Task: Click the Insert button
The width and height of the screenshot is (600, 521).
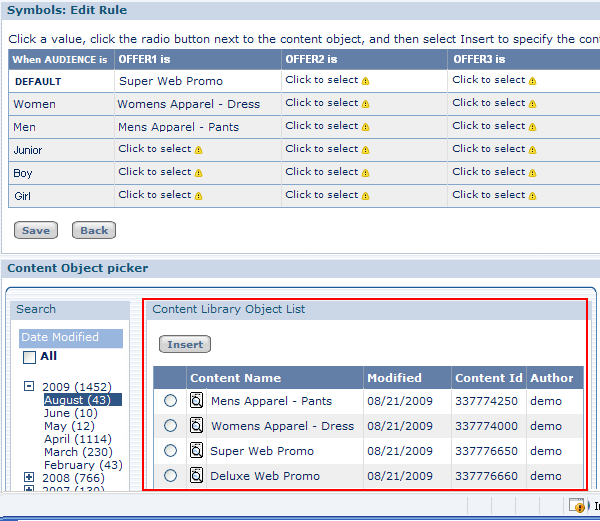Action: pyautogui.click(x=185, y=344)
